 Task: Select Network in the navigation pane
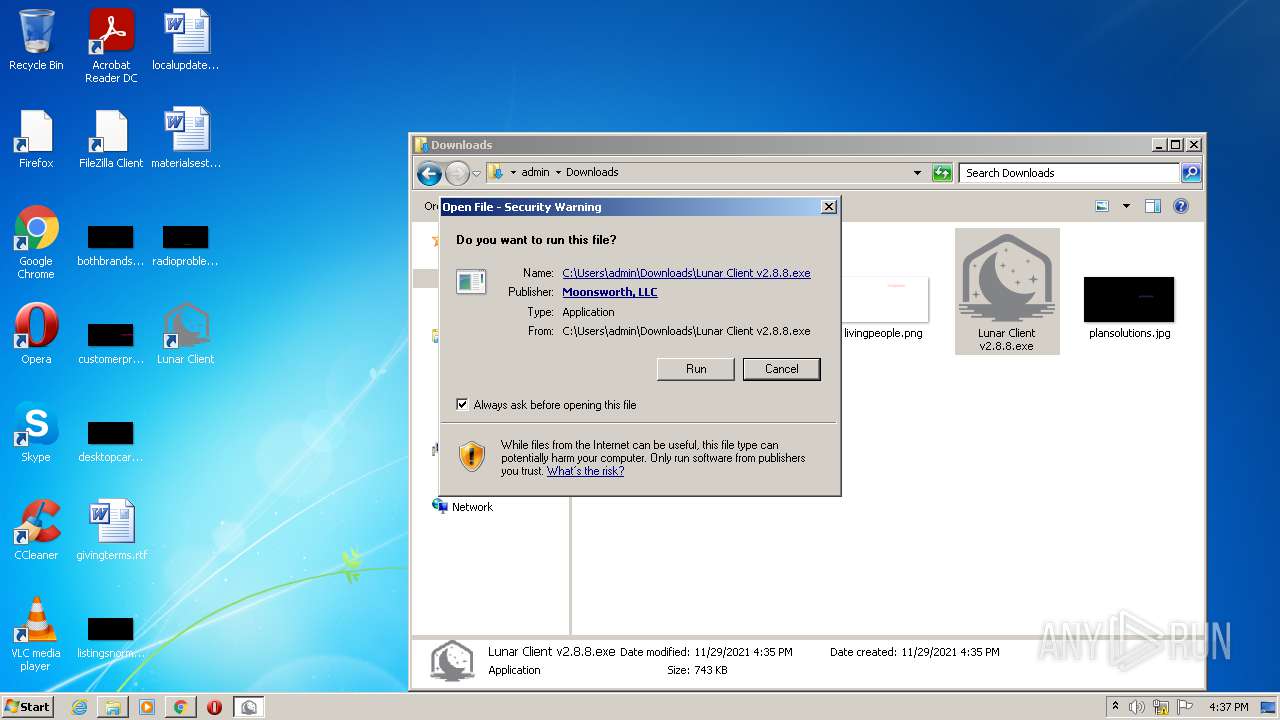[472, 507]
